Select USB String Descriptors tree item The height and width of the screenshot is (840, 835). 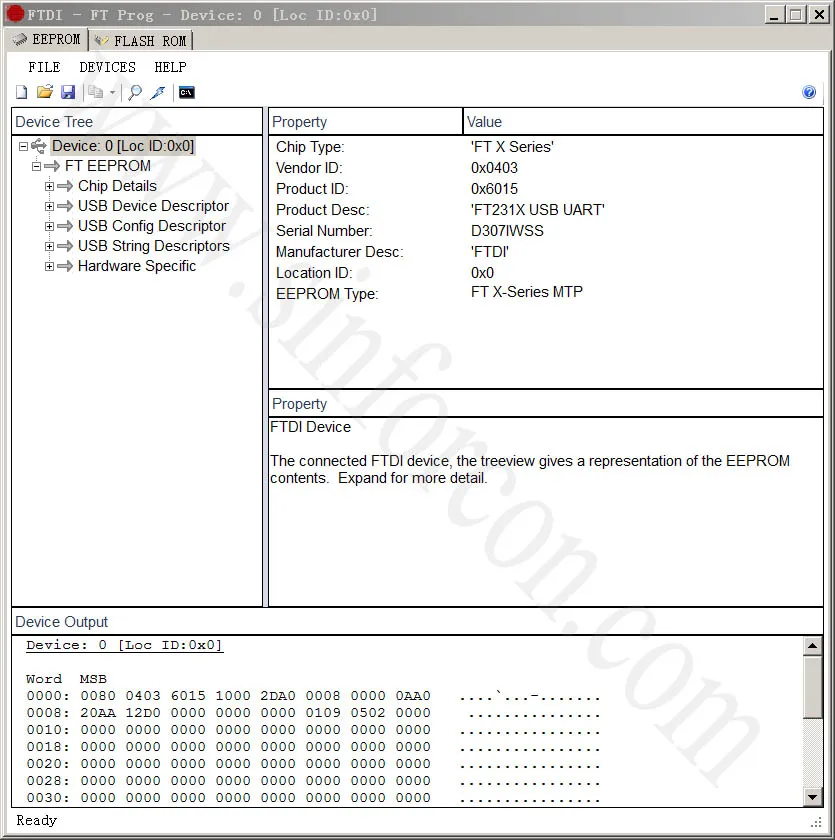coord(154,246)
